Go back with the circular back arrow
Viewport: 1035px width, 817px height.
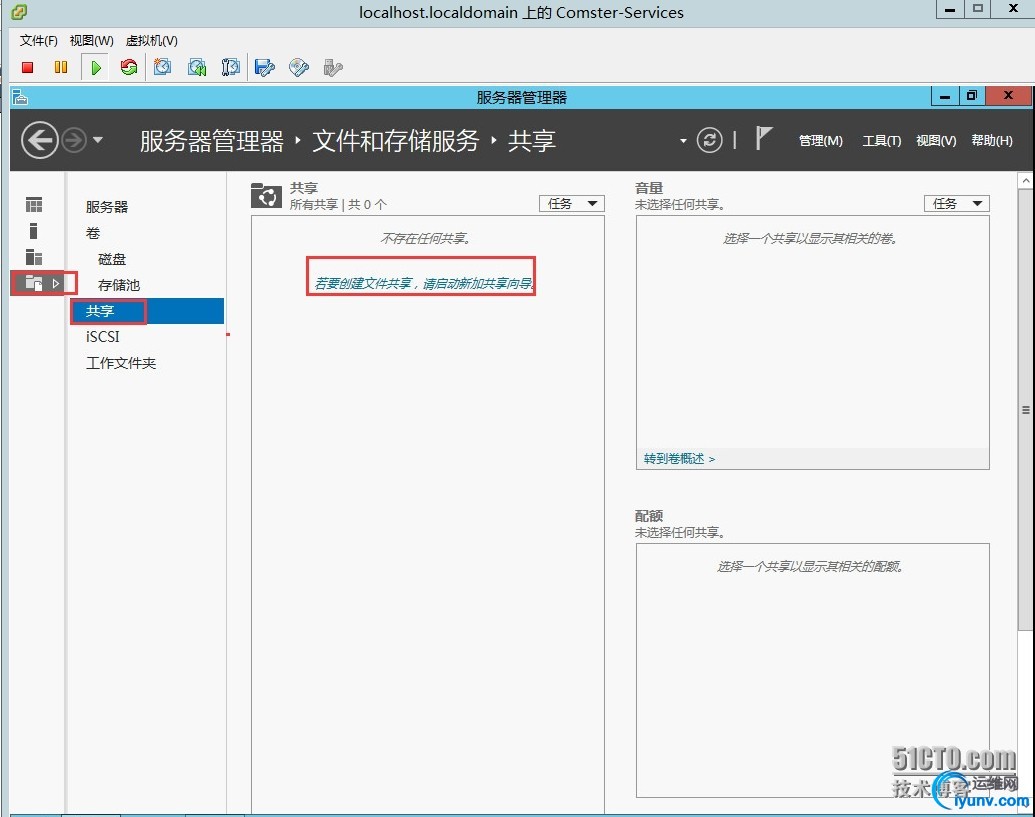pos(40,140)
